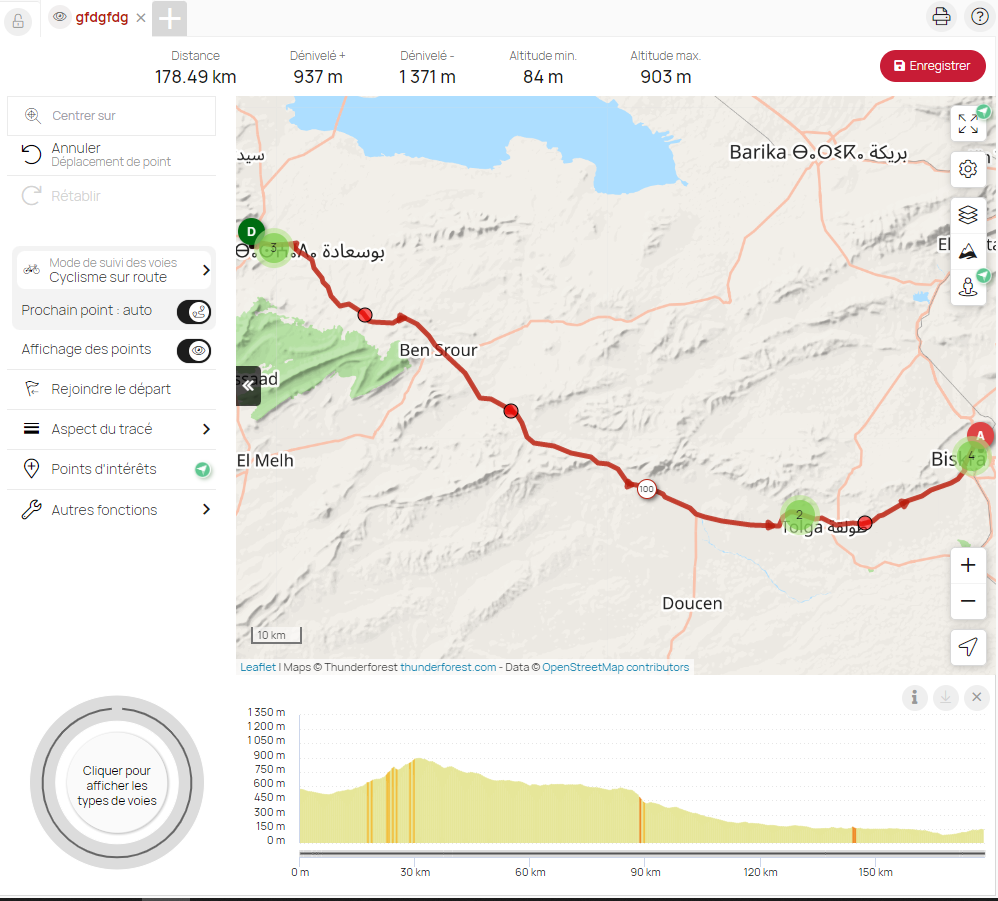The width and height of the screenshot is (998, 901).
Task: Open the map layers selector
Action: point(967,215)
